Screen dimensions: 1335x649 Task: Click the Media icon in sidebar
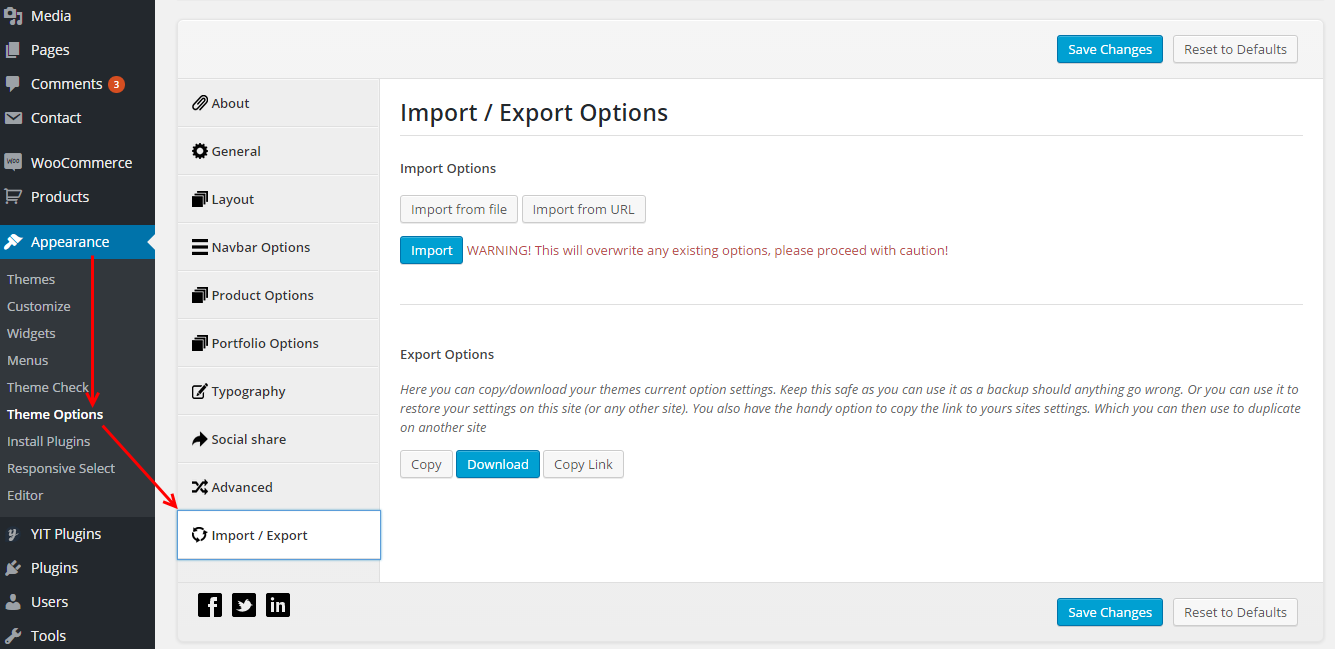(x=13, y=16)
